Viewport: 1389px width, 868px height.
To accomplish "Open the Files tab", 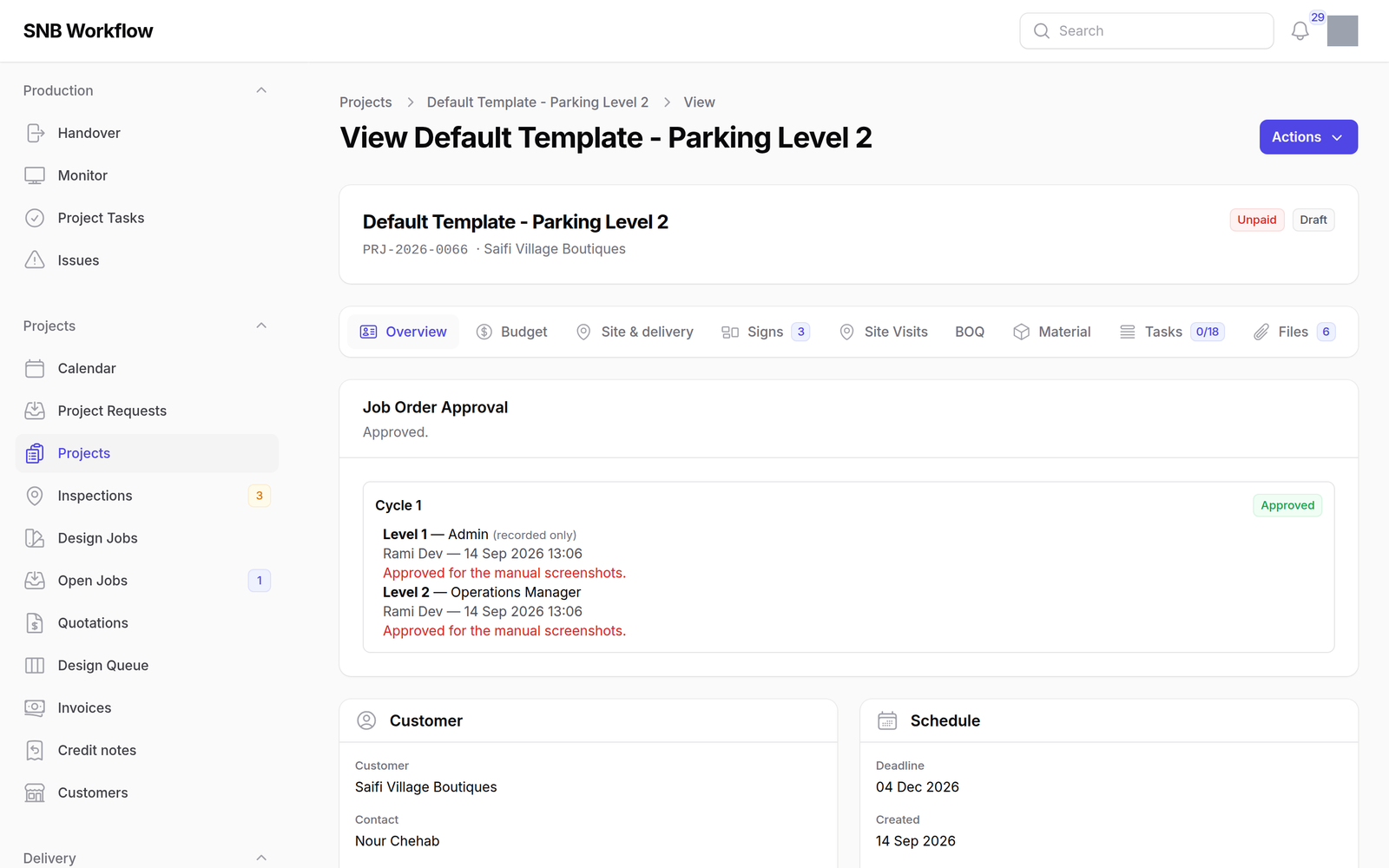I will pos(1294,332).
